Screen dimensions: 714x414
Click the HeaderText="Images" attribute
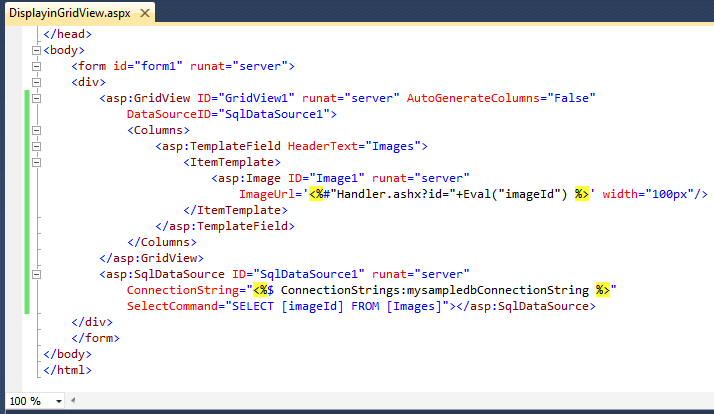tap(354, 146)
